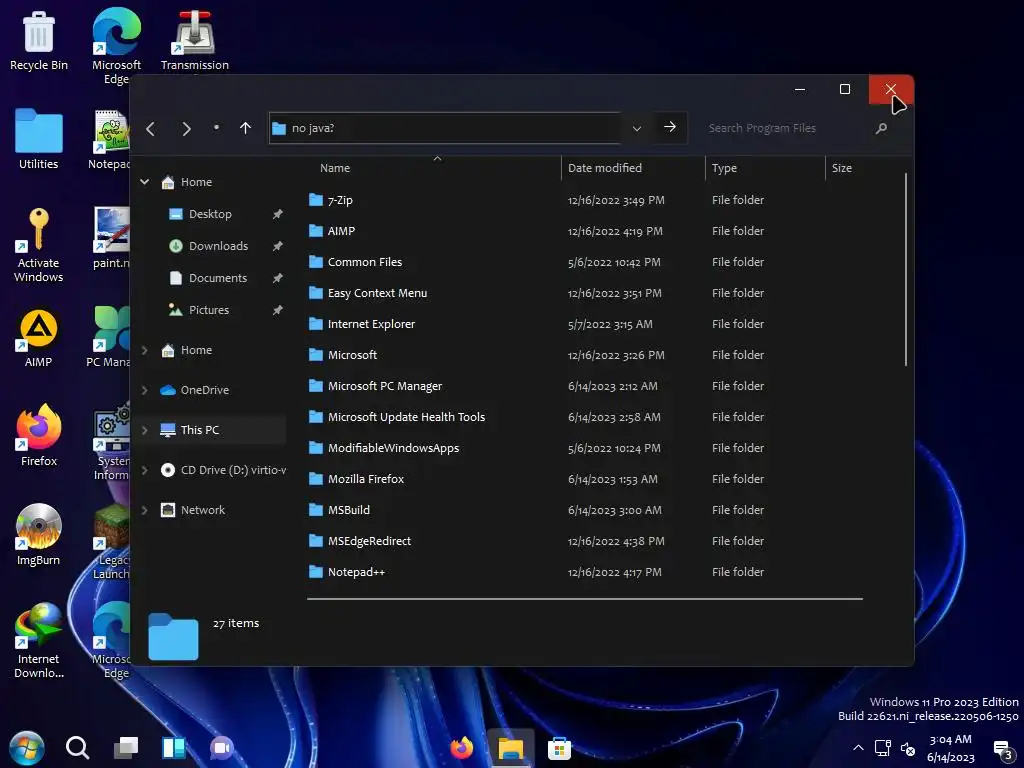Select the Transmission desktop shortcut
Image resolution: width=1024 pixels, height=768 pixels.
pyautogui.click(x=195, y=40)
